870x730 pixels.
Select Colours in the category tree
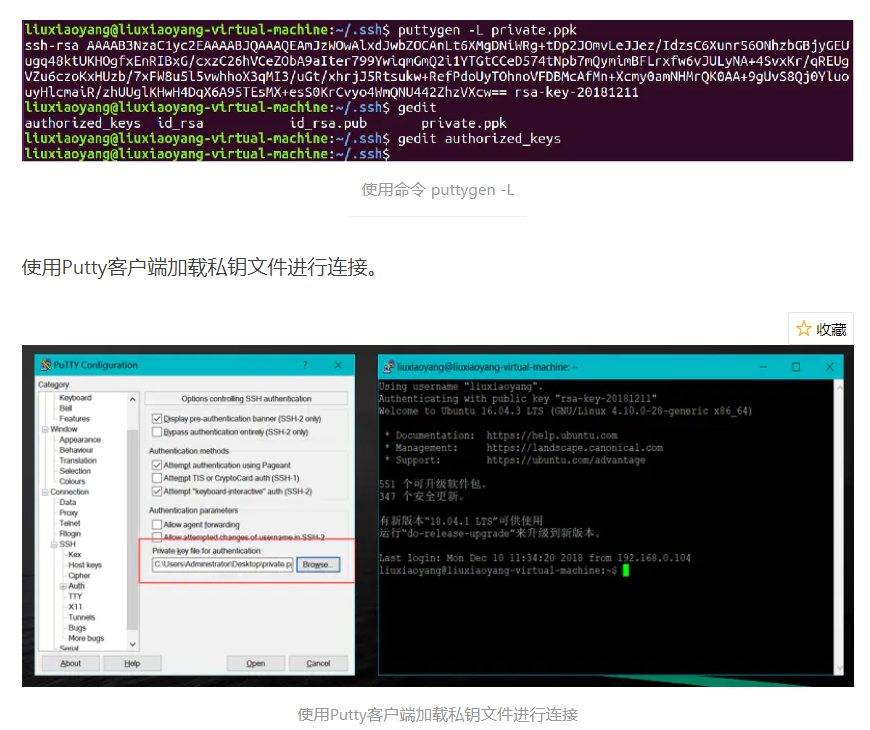click(72, 481)
